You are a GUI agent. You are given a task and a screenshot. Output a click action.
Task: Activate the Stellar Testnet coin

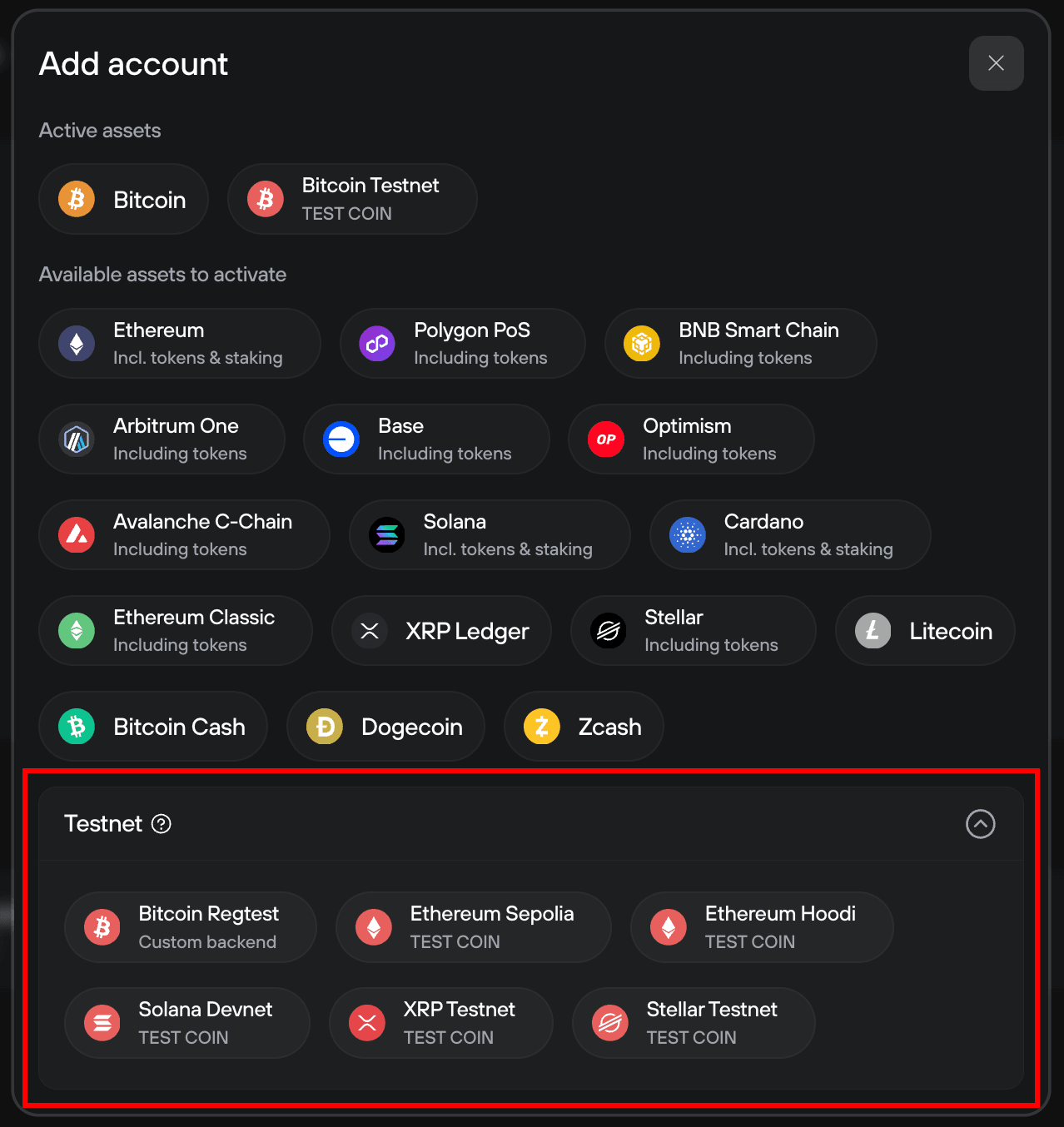[x=693, y=1023]
